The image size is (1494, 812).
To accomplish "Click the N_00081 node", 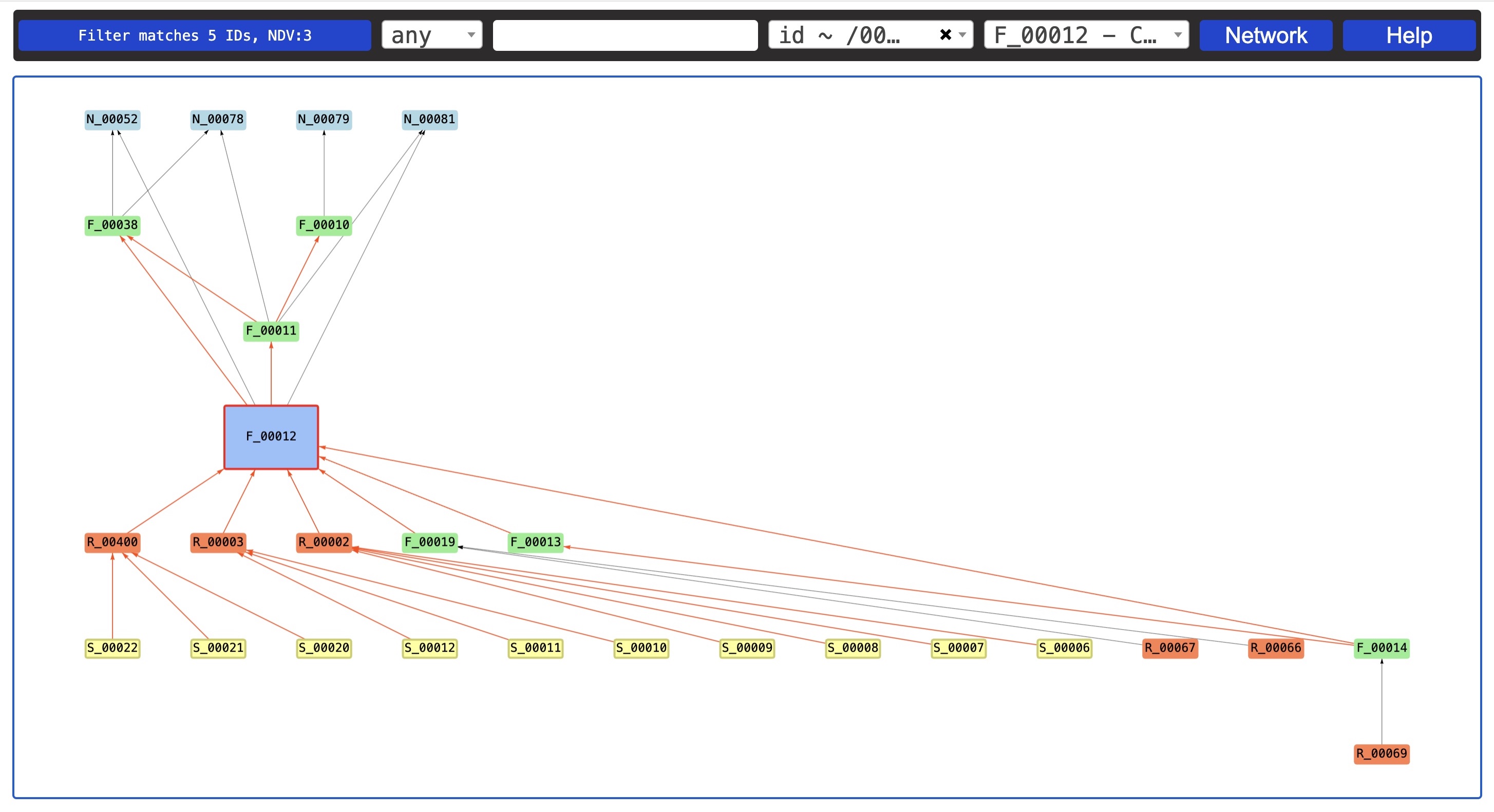I will tap(429, 120).
